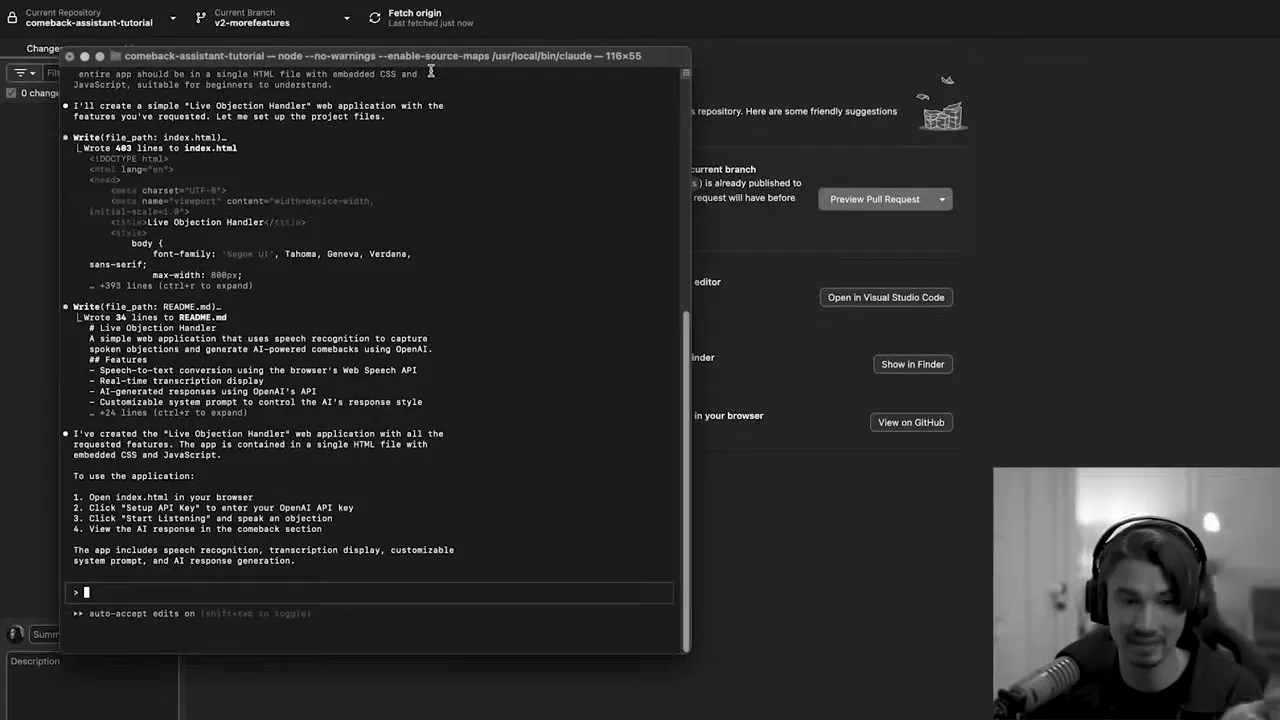
Task: Click the terminal window title text
Action: tap(383, 56)
